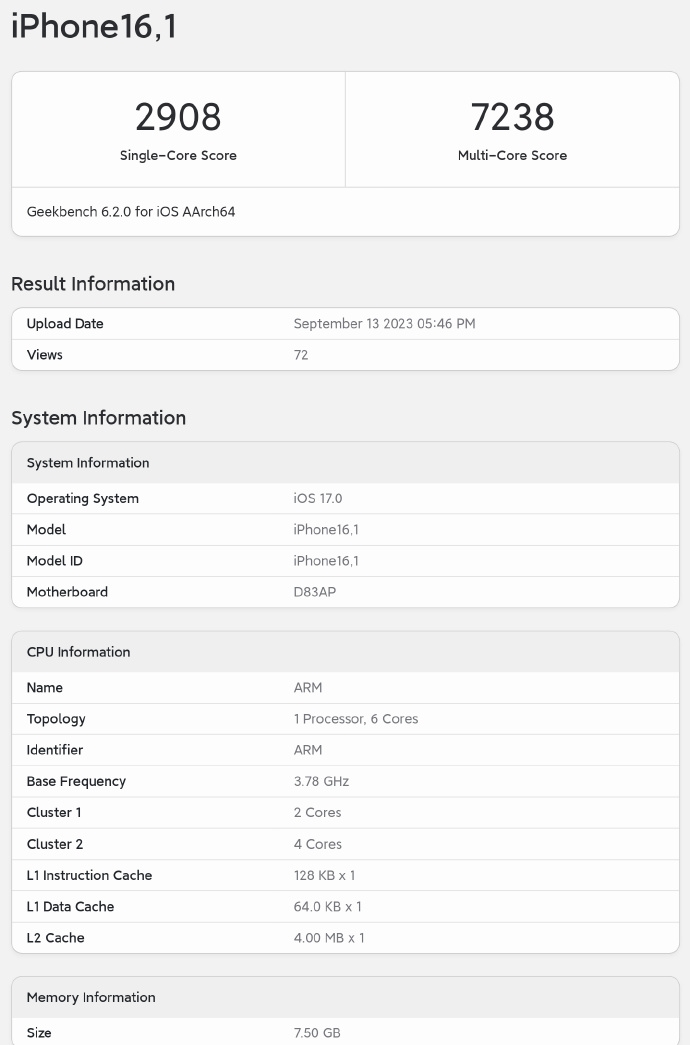Click the Model ID row label

[55, 561]
